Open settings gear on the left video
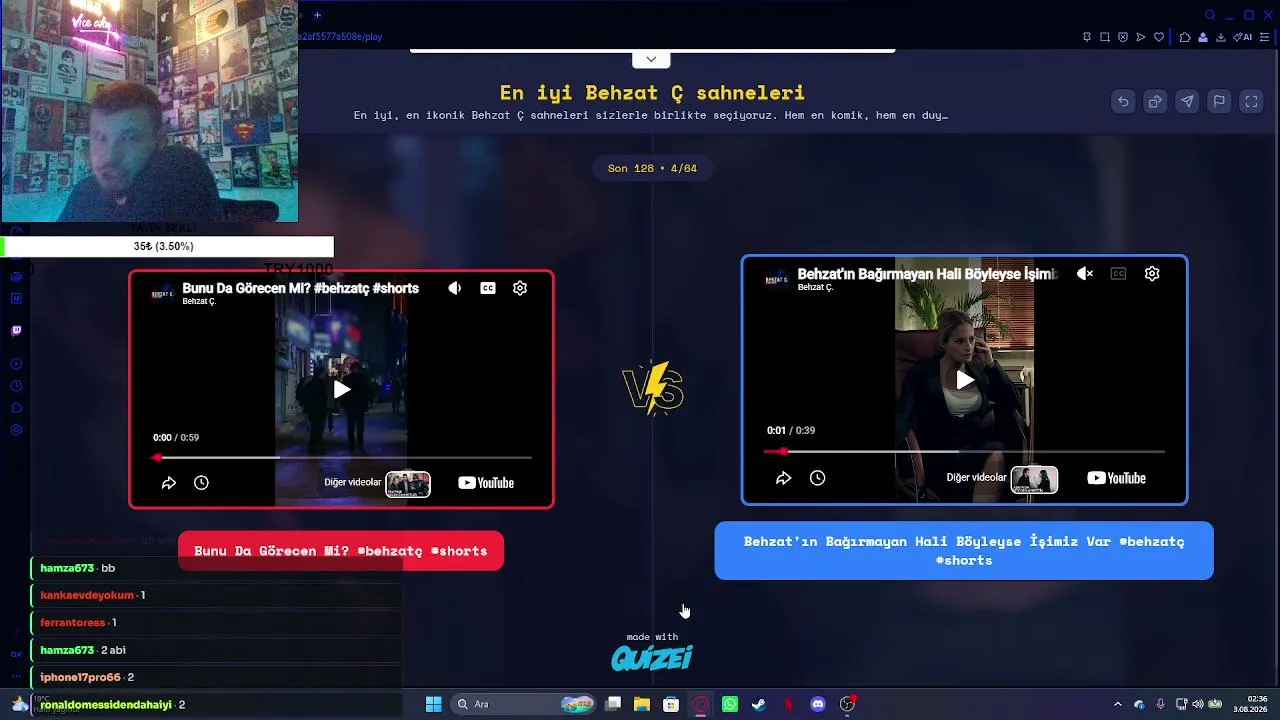This screenshot has width=1280, height=720. point(520,288)
